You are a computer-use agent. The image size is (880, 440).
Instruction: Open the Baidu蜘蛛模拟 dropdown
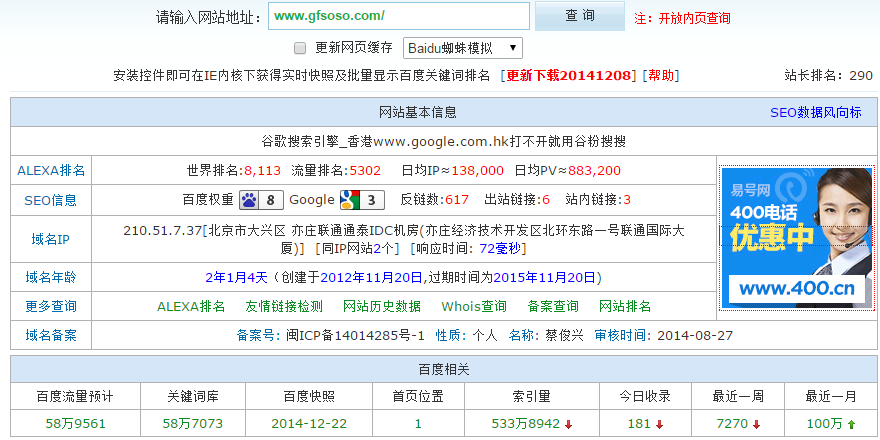462,48
